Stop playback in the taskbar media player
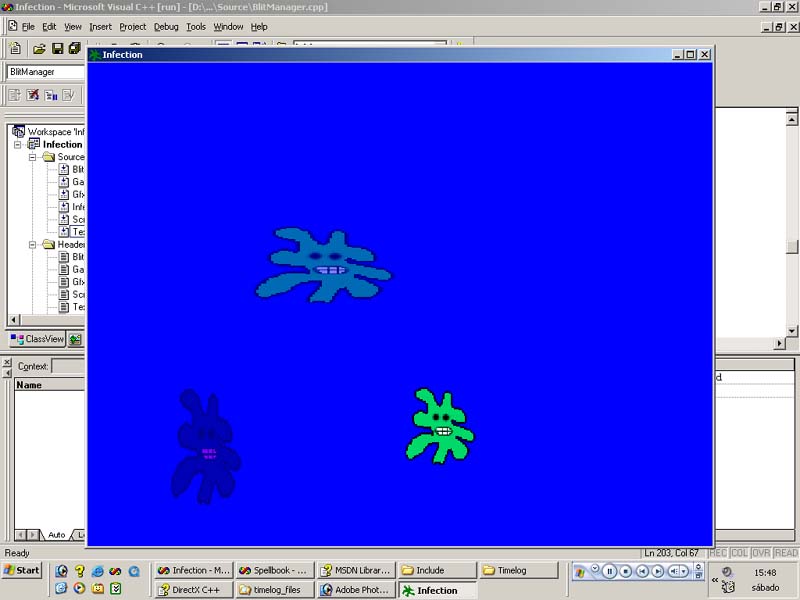The height and width of the screenshot is (600, 800). [x=626, y=571]
